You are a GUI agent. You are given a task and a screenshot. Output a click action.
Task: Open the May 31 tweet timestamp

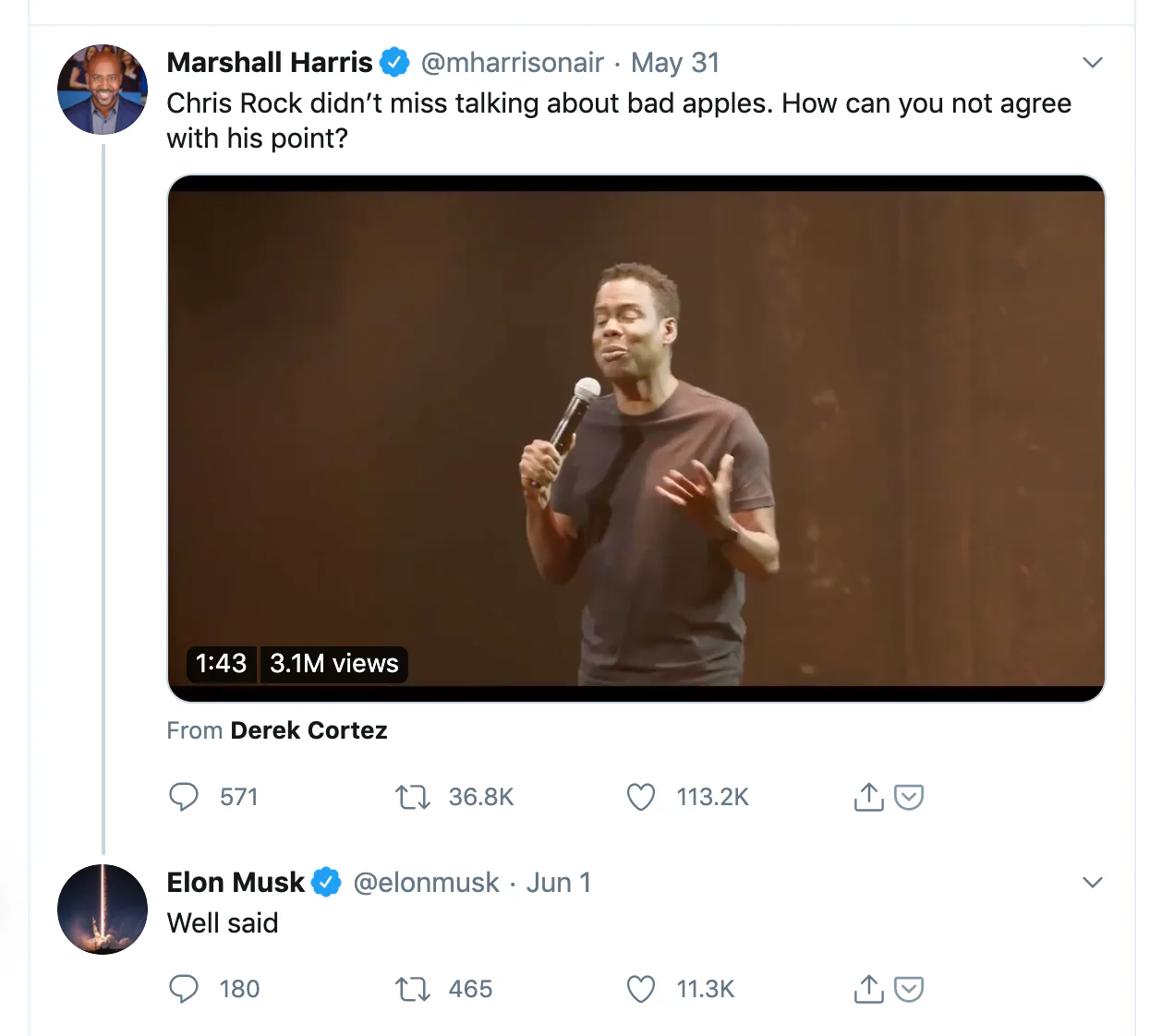click(x=675, y=63)
